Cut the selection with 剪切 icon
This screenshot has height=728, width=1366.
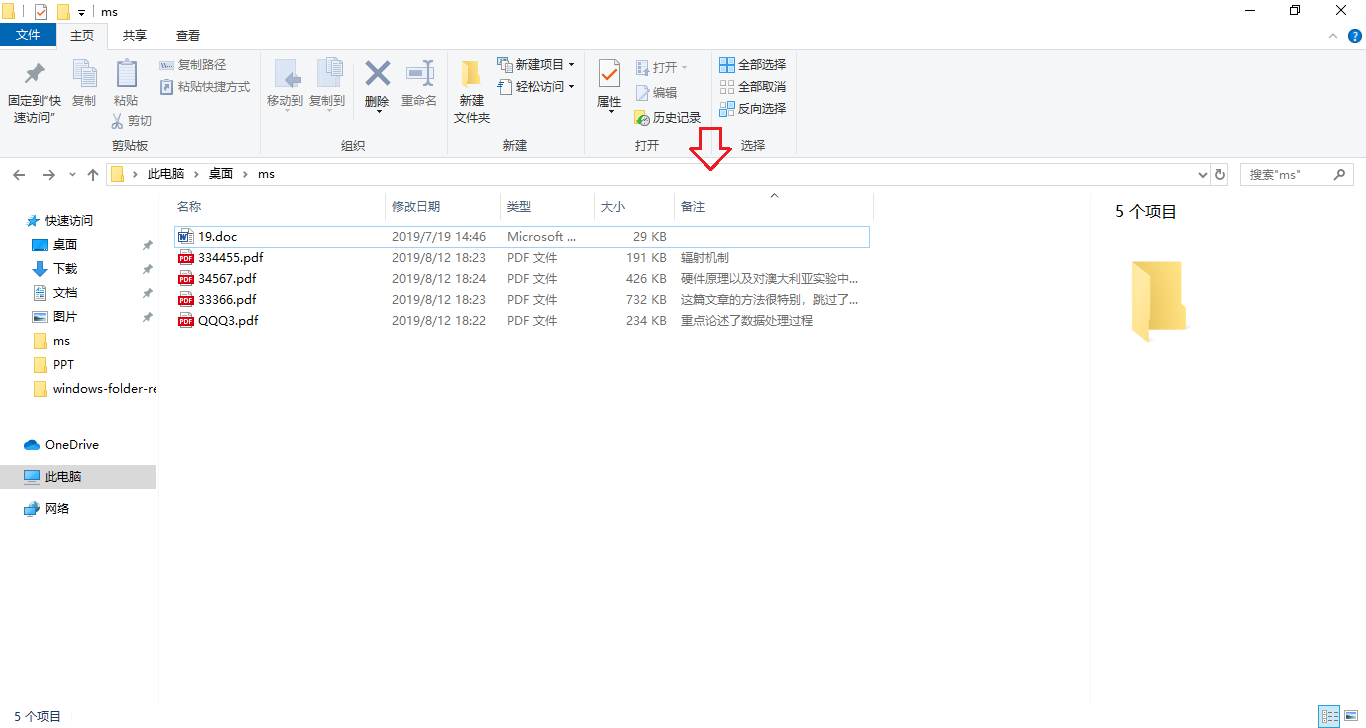click(x=131, y=120)
